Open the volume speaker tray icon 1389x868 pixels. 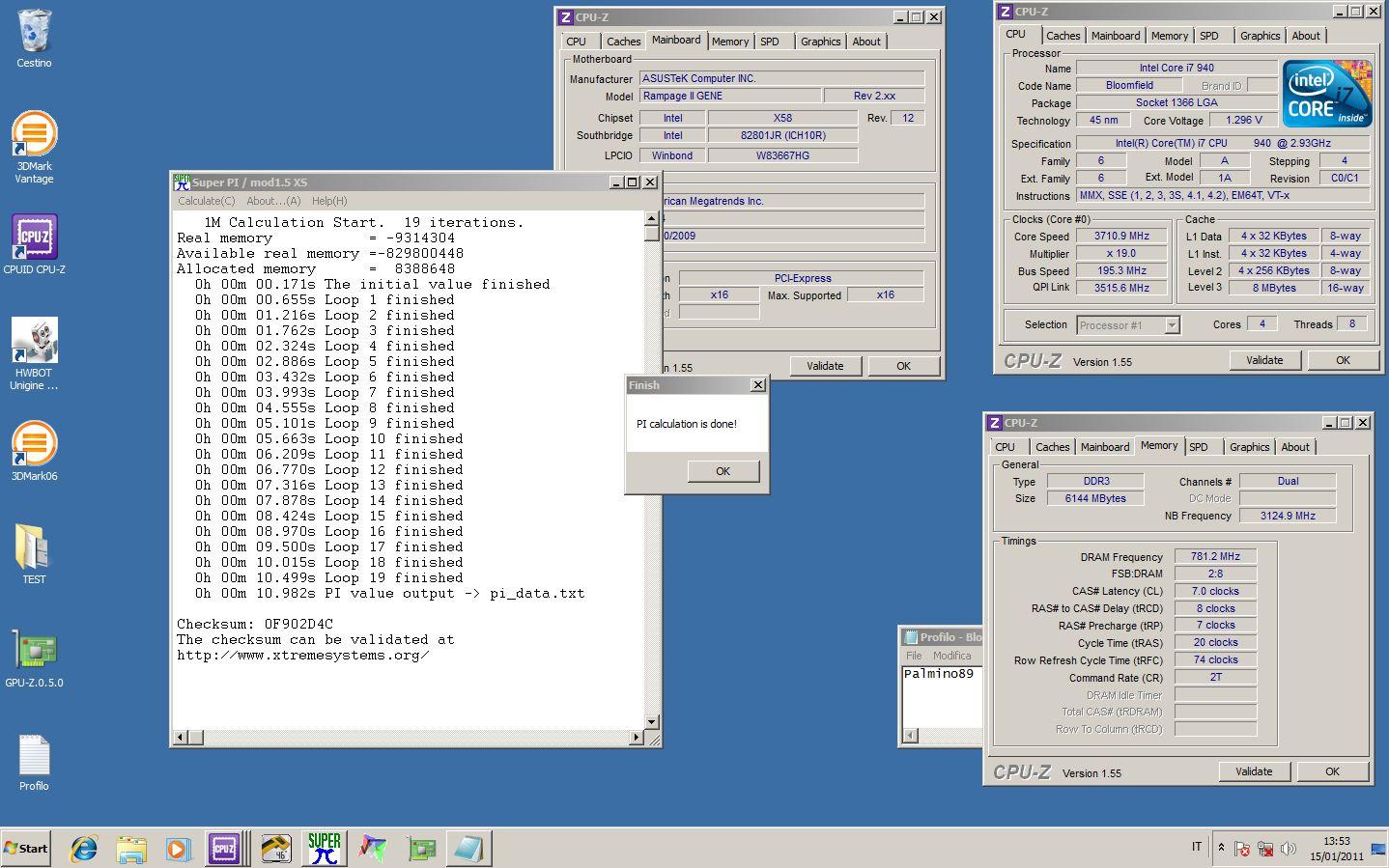[x=1288, y=849]
